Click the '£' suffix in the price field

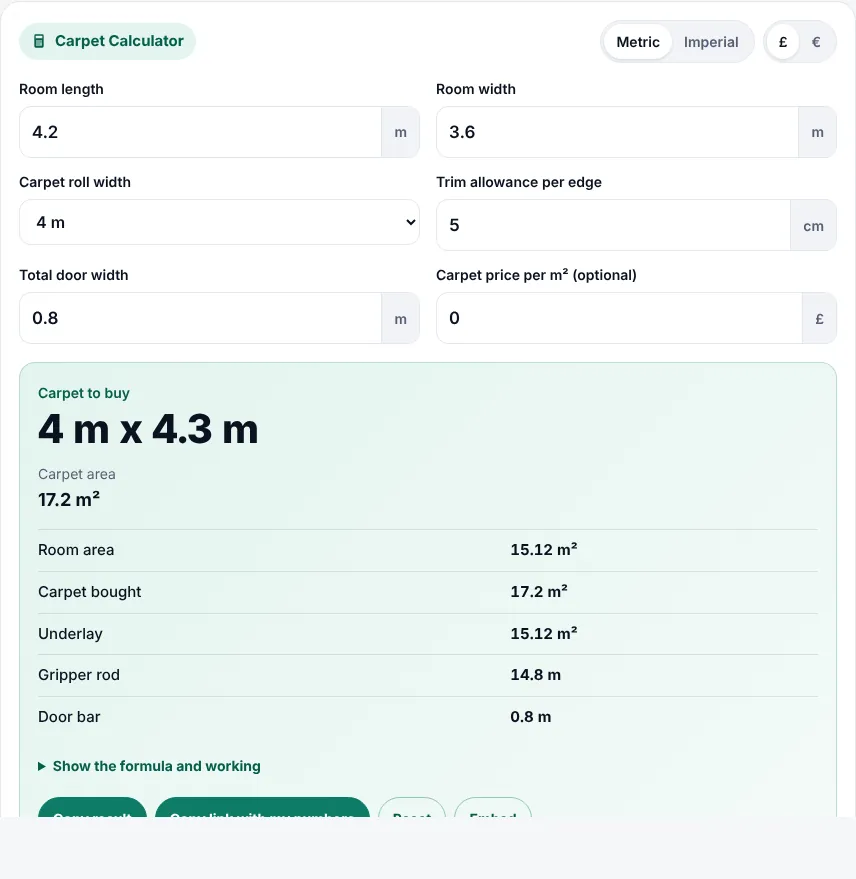pos(819,319)
